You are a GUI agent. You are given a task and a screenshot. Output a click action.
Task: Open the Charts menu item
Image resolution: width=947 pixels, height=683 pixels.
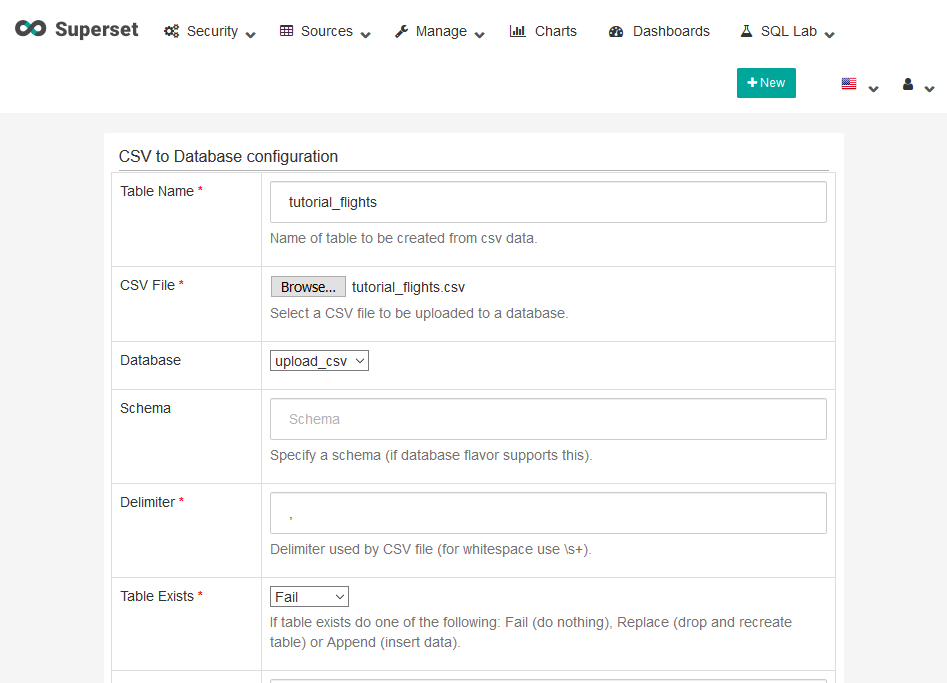click(555, 31)
